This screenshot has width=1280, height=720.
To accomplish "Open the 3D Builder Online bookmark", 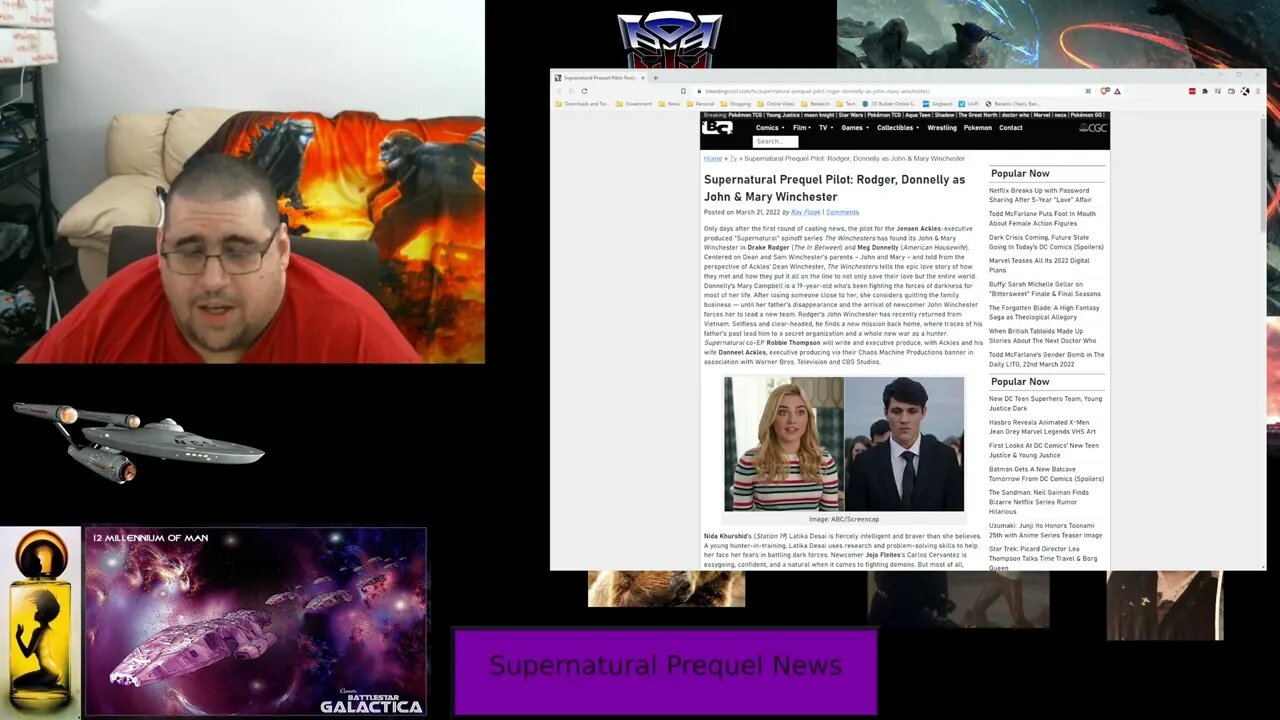I will click(x=890, y=104).
